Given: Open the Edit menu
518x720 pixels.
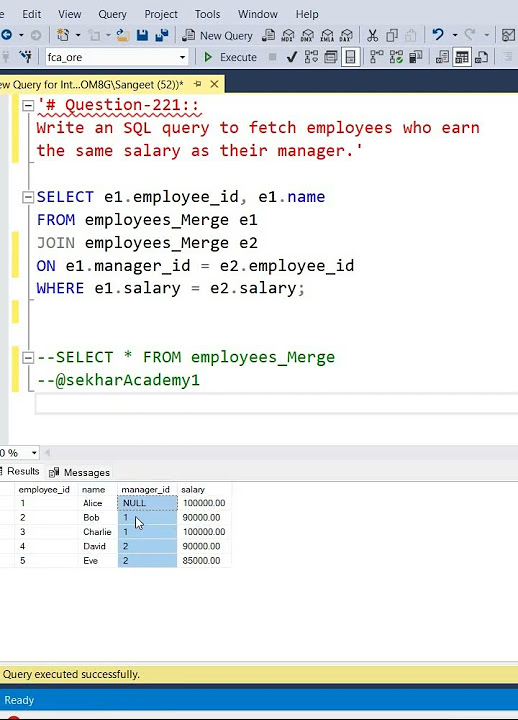Looking at the screenshot, I should (x=32, y=14).
